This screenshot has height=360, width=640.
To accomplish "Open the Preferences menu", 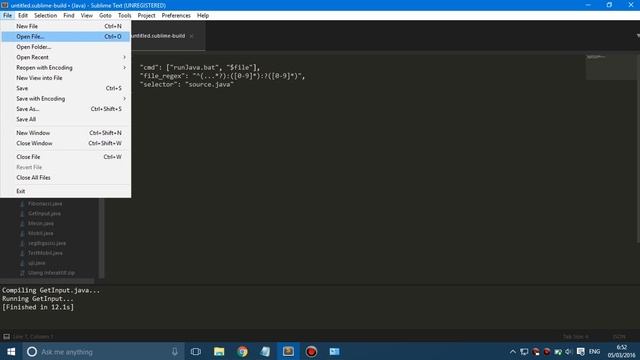I will click(176, 16).
